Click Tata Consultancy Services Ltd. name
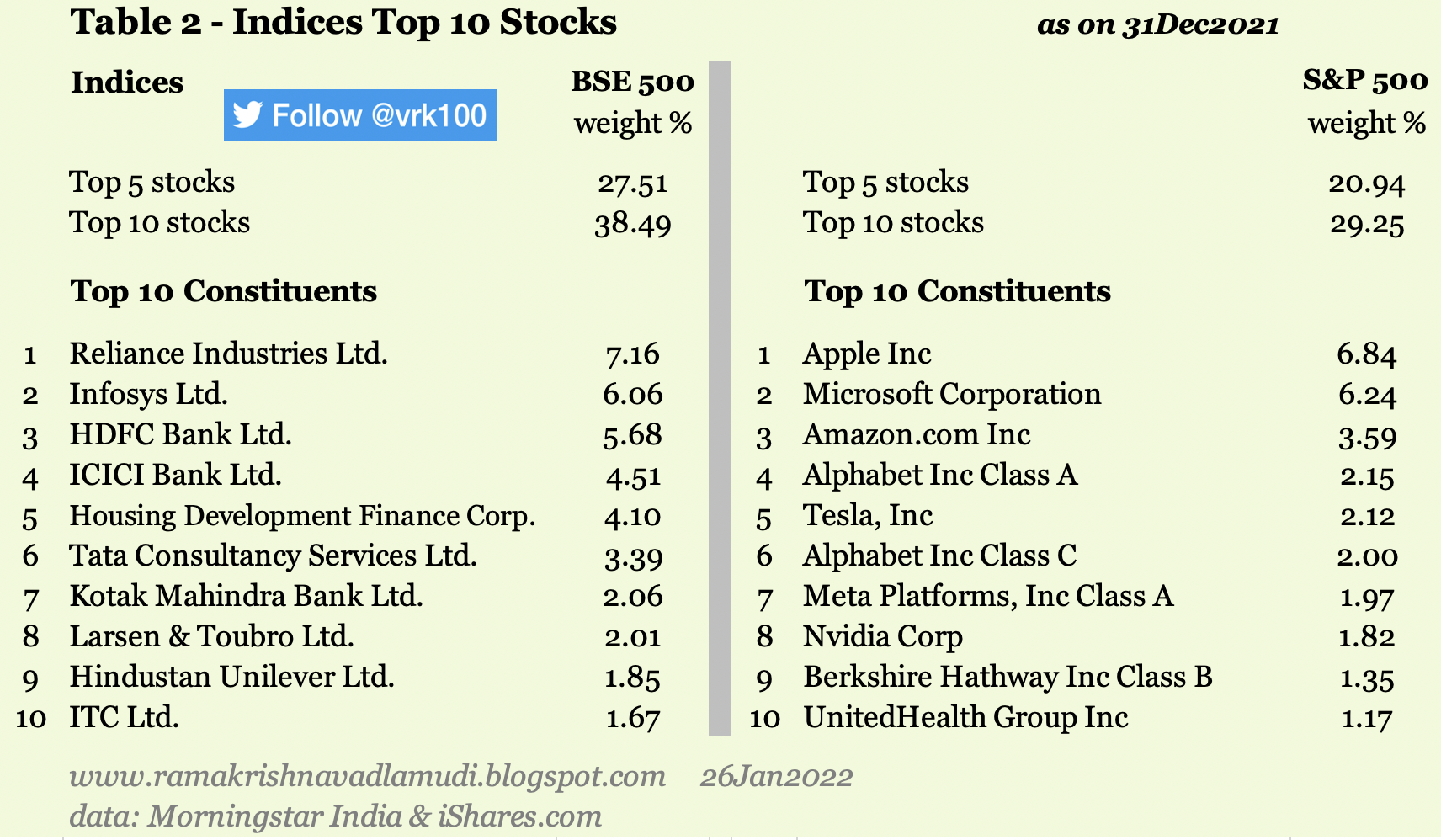 tap(273, 556)
